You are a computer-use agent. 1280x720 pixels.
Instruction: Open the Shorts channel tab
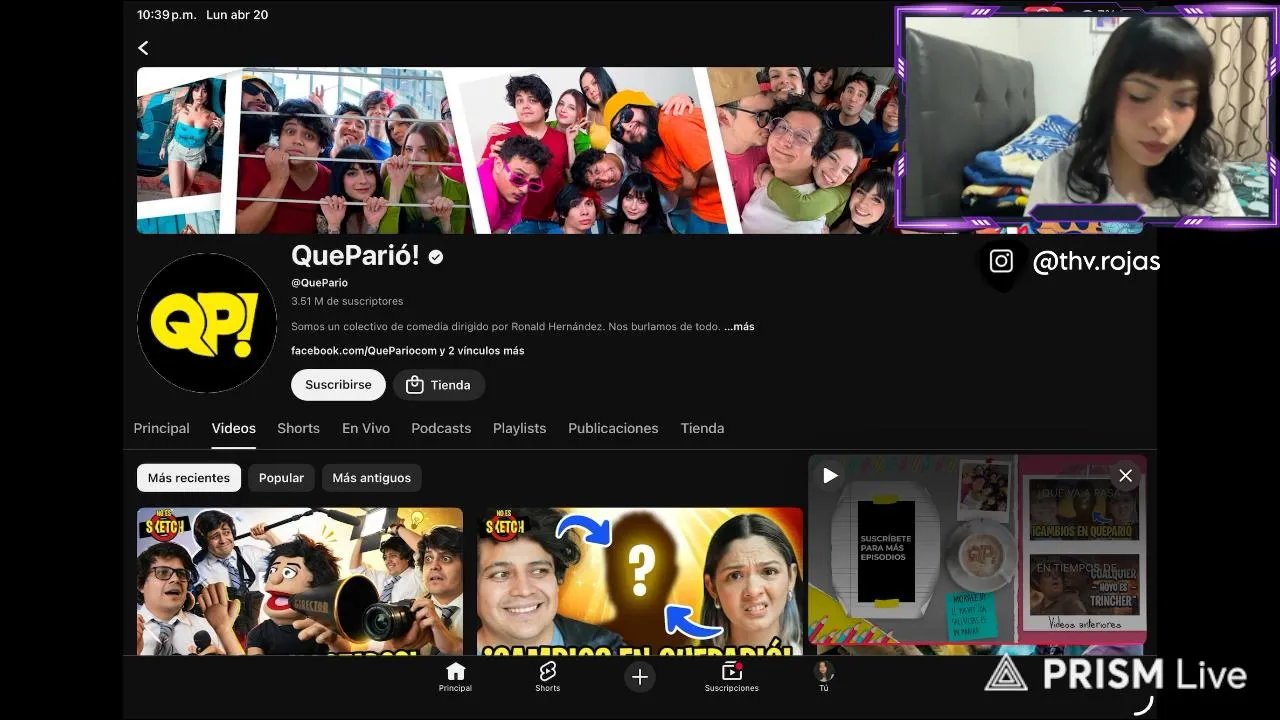(x=298, y=428)
